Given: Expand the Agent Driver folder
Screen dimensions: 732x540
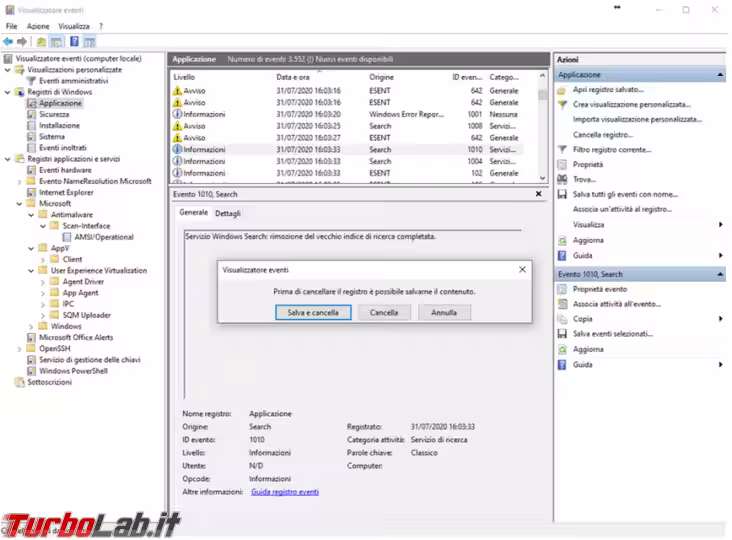Looking at the screenshot, I should click(x=42, y=282).
